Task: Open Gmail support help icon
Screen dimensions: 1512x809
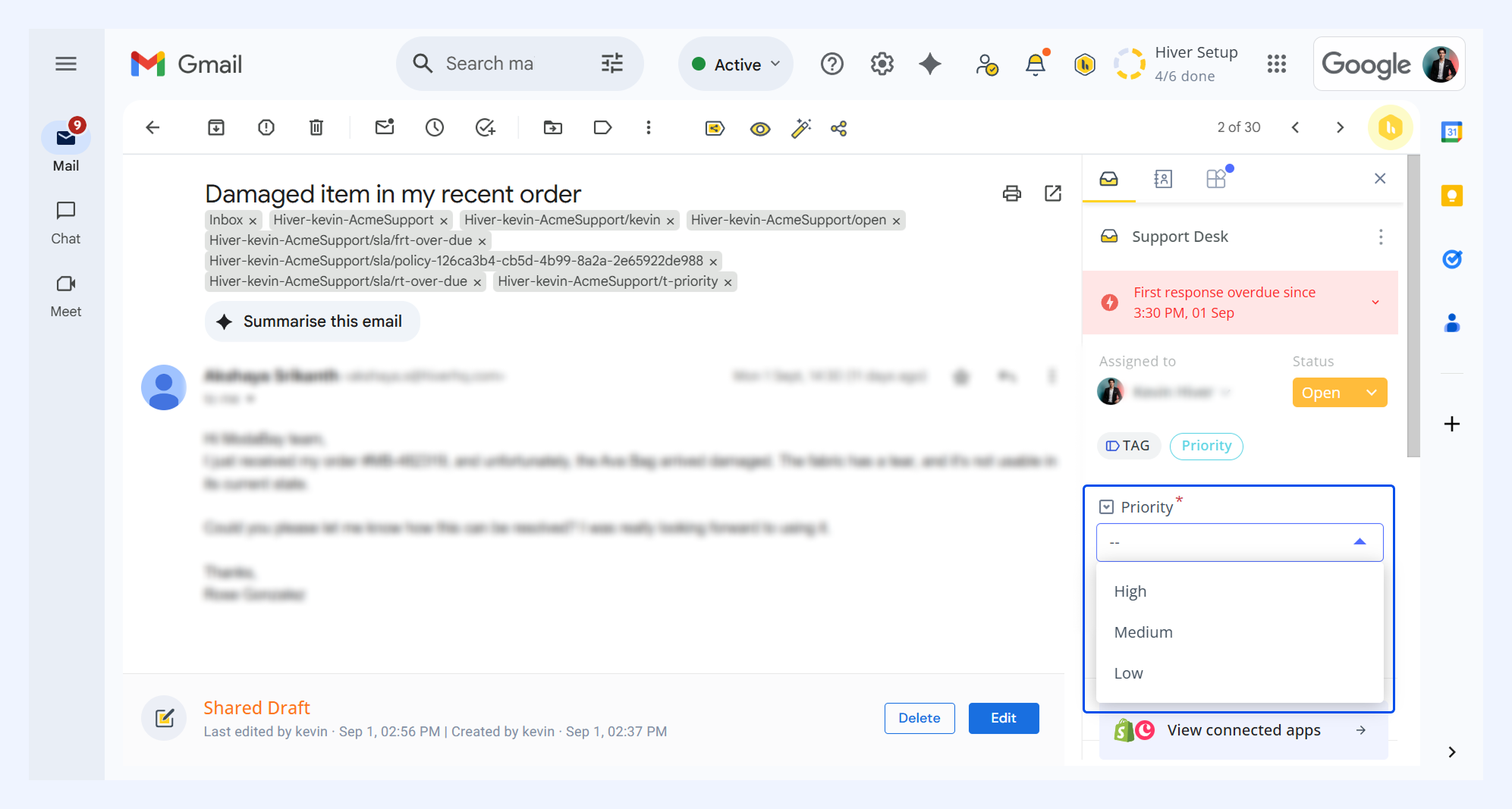Action: pos(832,64)
